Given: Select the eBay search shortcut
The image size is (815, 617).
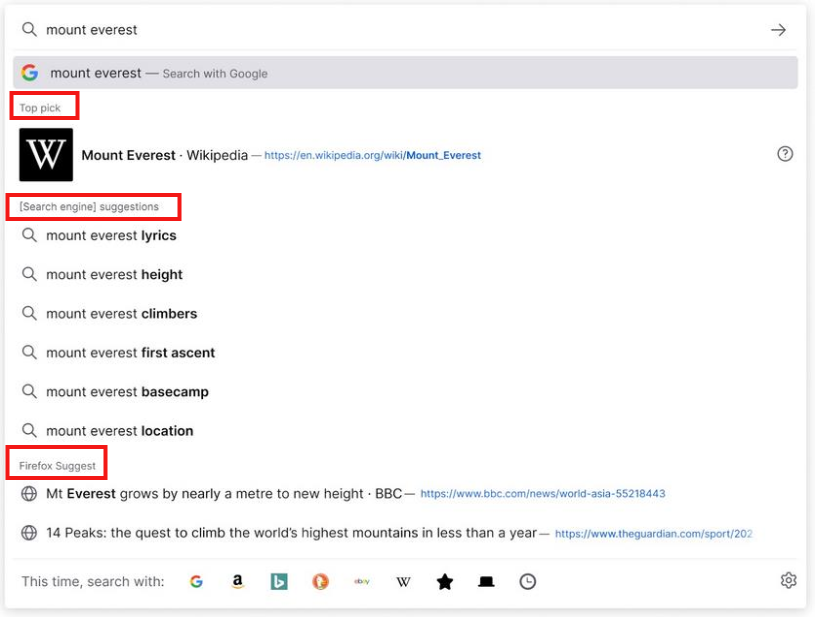Looking at the screenshot, I should coord(361,581).
